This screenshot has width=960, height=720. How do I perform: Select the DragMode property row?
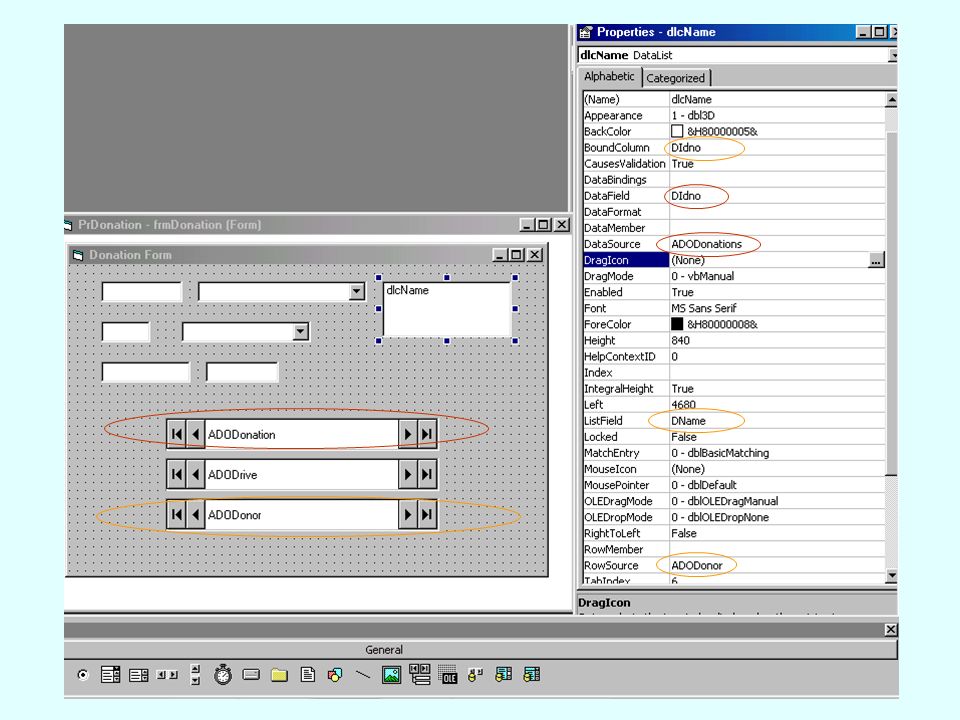(734, 276)
